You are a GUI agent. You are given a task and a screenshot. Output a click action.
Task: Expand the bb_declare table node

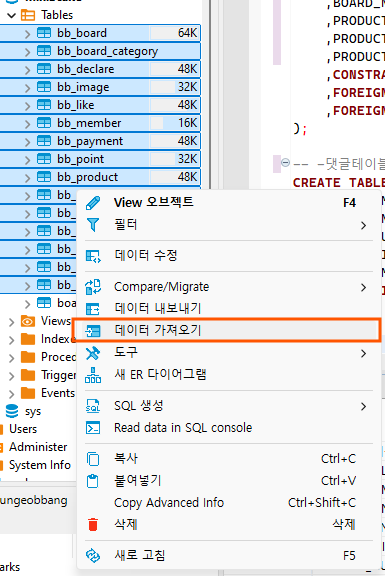coord(28,70)
